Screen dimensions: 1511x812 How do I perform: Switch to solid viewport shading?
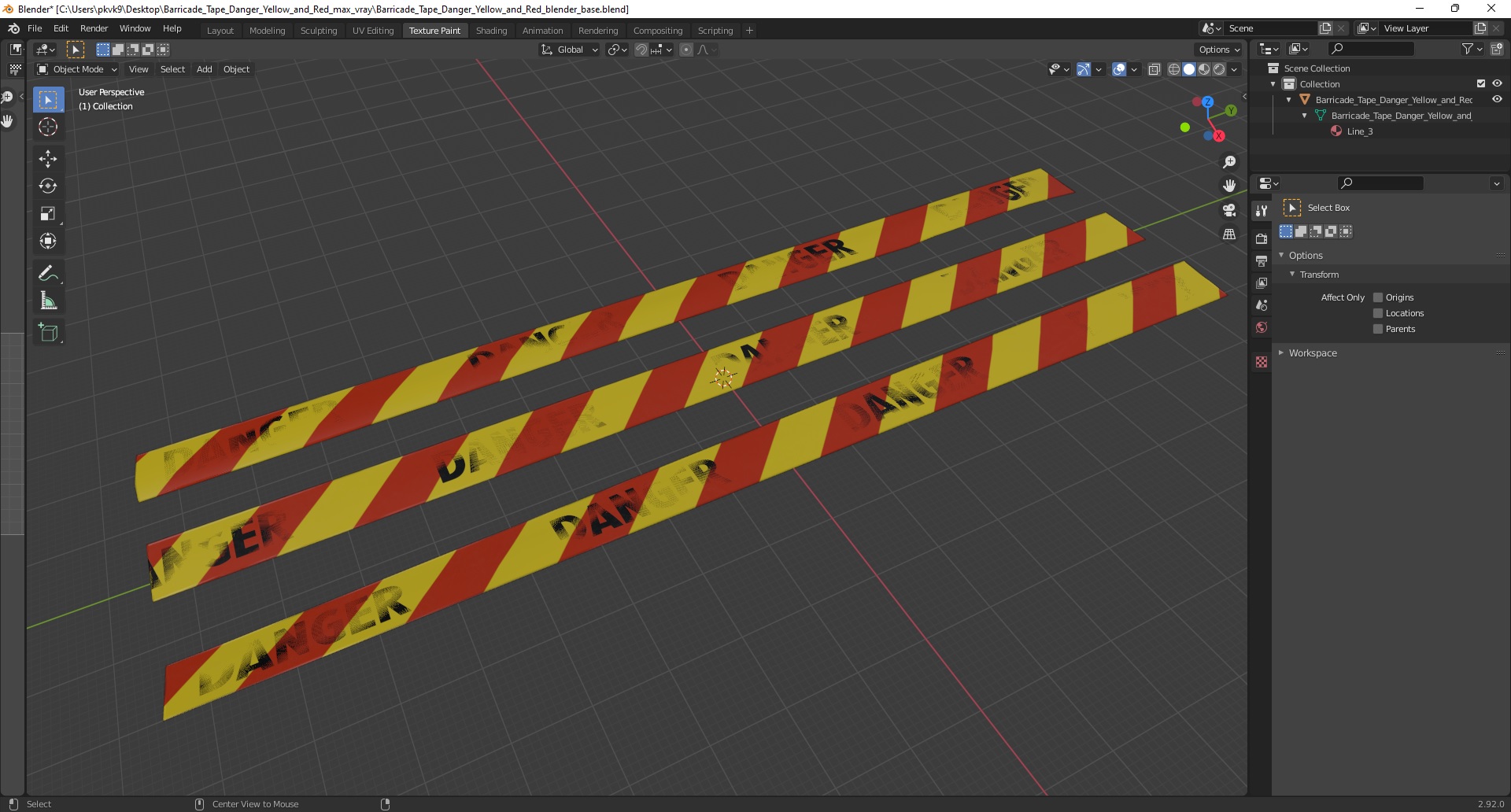[1189, 69]
